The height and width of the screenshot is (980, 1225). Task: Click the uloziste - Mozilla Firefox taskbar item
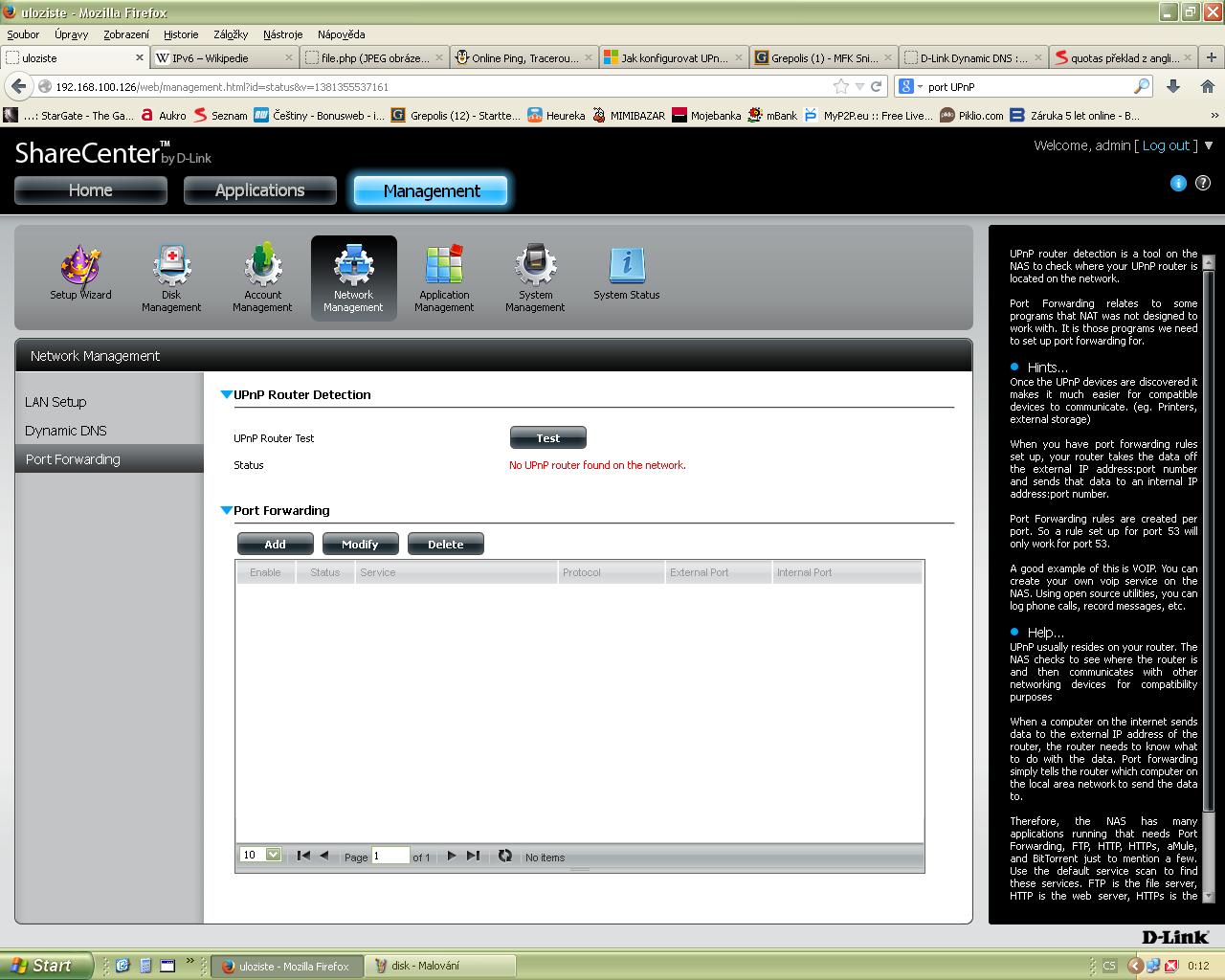287,966
